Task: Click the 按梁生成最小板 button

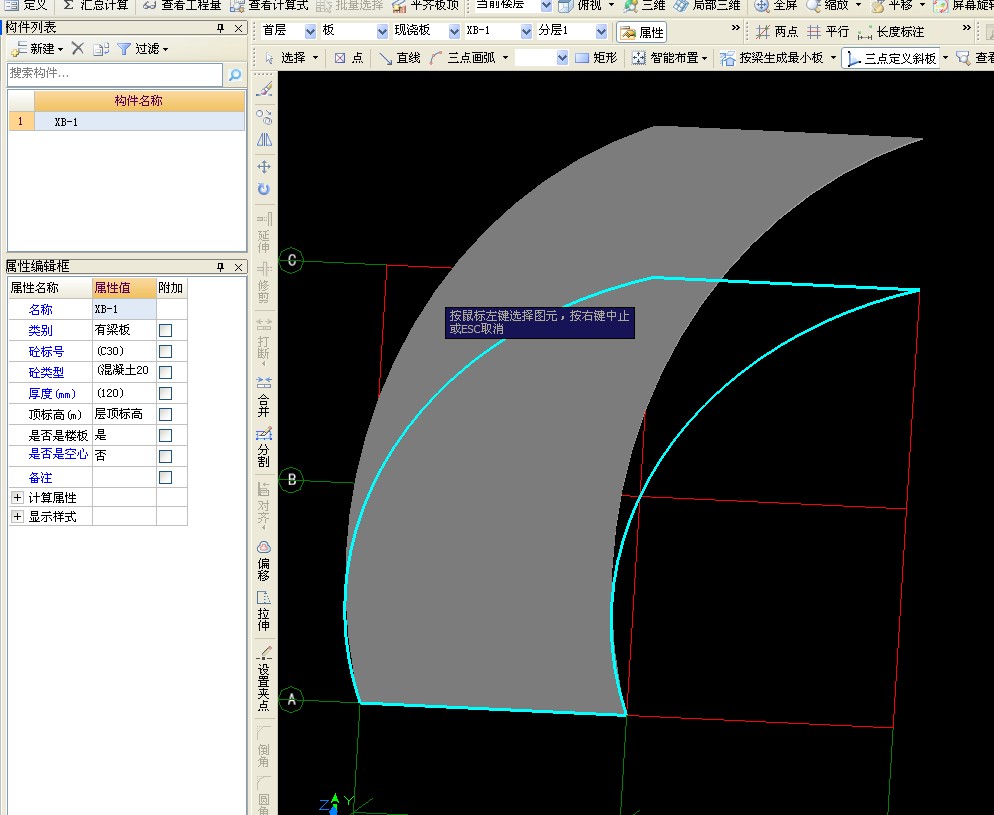Action: (773, 58)
